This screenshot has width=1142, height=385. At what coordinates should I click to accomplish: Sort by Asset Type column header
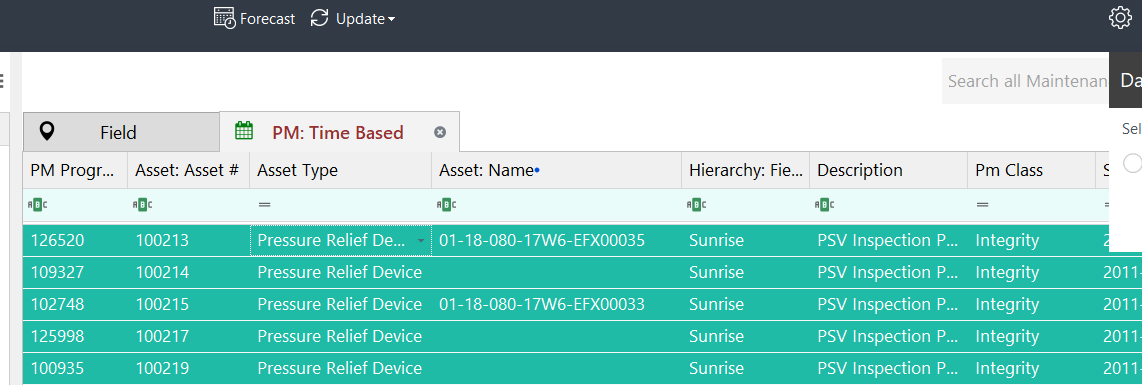click(x=340, y=170)
